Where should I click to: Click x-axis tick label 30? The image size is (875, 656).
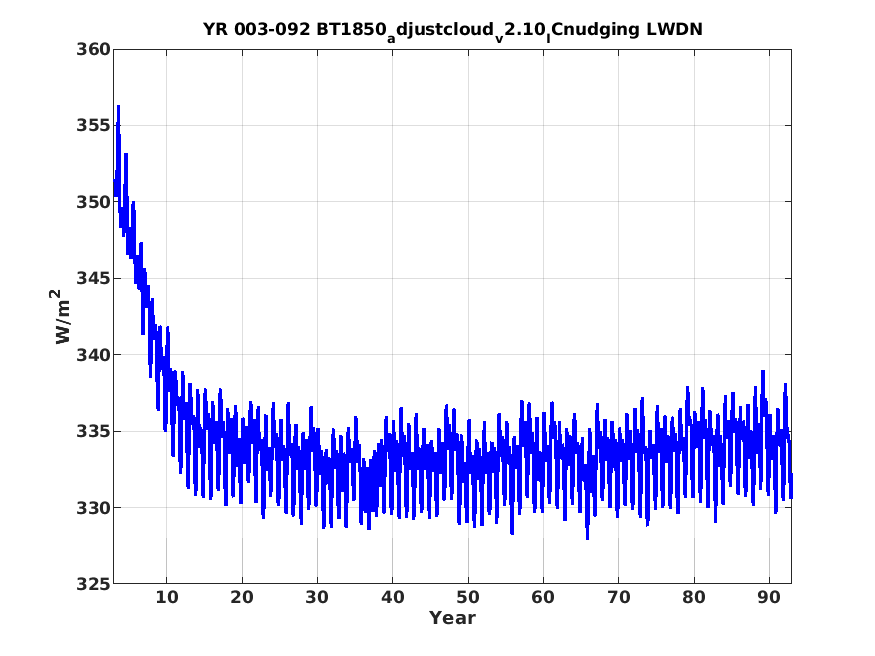click(x=318, y=597)
